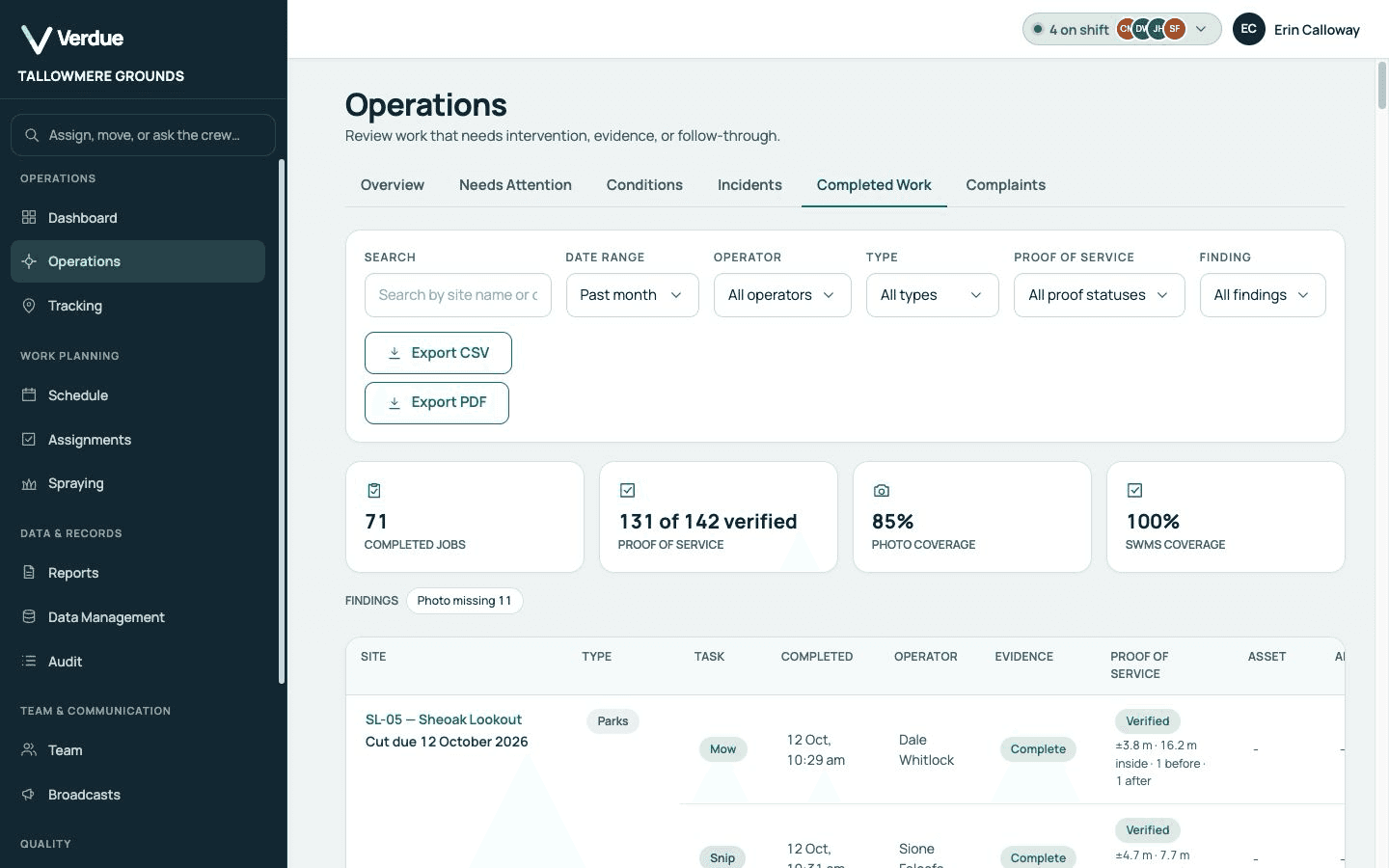Click the main page vertical scrollbar
The width and height of the screenshot is (1389, 868).
pyautogui.click(x=1381, y=85)
